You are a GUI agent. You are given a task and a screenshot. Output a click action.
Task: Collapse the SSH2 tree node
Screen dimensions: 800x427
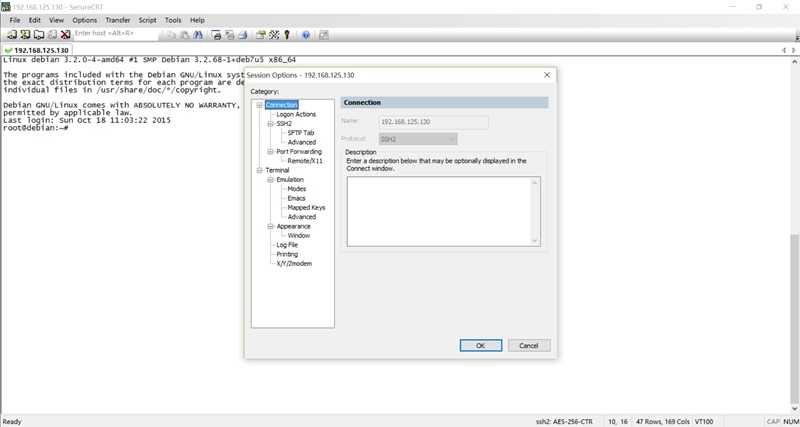pos(270,123)
